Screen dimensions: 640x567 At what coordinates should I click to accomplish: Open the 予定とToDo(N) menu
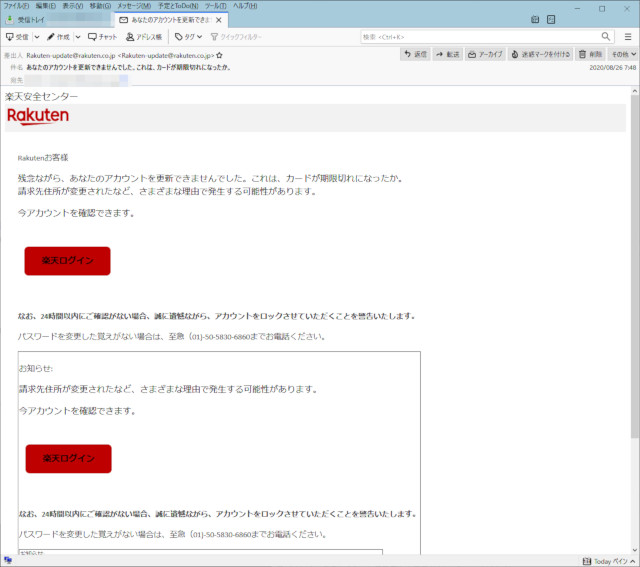pos(178,6)
